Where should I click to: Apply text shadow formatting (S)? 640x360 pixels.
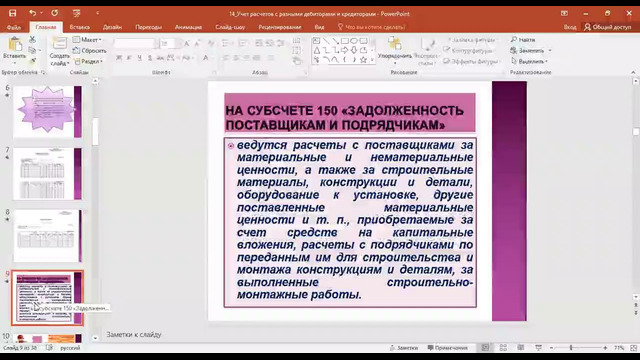[150, 58]
